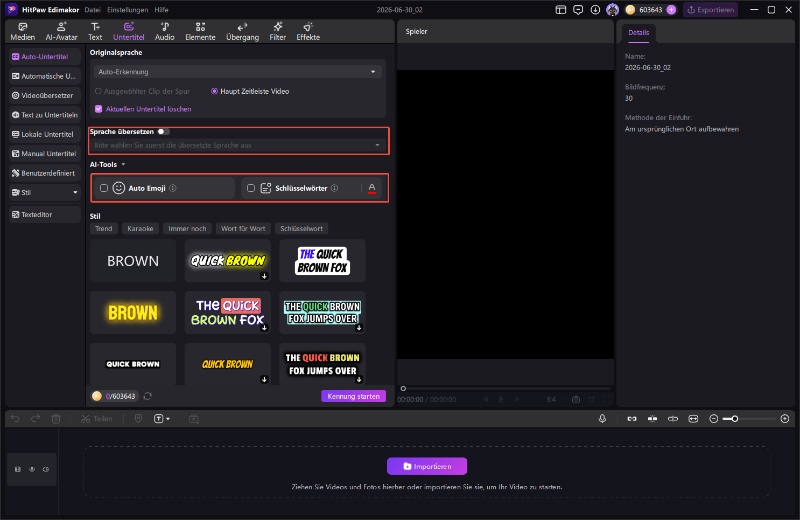Open the keyword color picker (red A)
The width and height of the screenshot is (800, 520).
[372, 188]
